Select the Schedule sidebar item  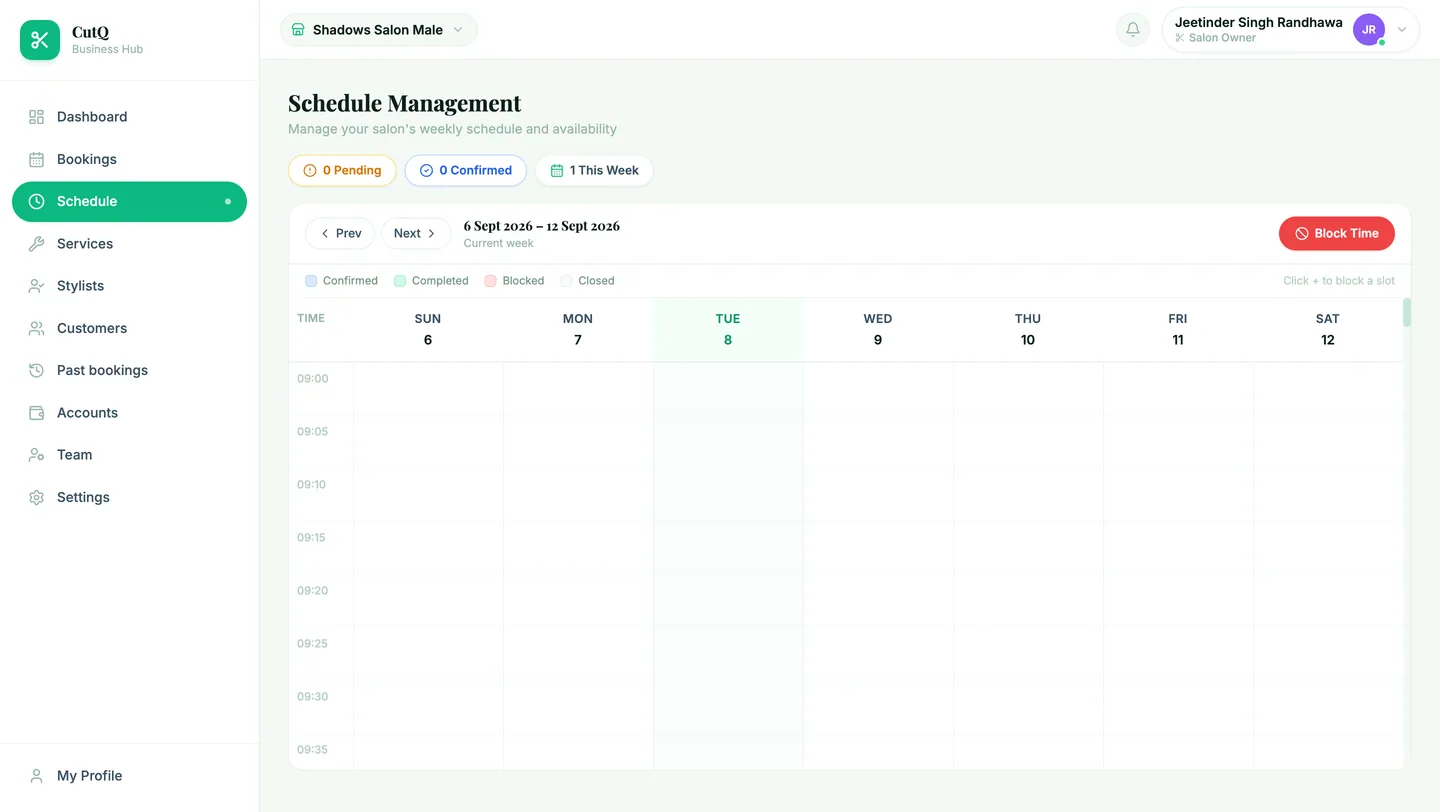[x=129, y=201]
